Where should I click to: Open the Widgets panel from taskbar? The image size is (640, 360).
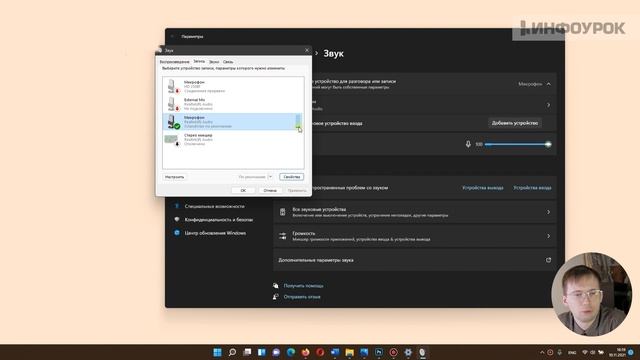click(262, 352)
